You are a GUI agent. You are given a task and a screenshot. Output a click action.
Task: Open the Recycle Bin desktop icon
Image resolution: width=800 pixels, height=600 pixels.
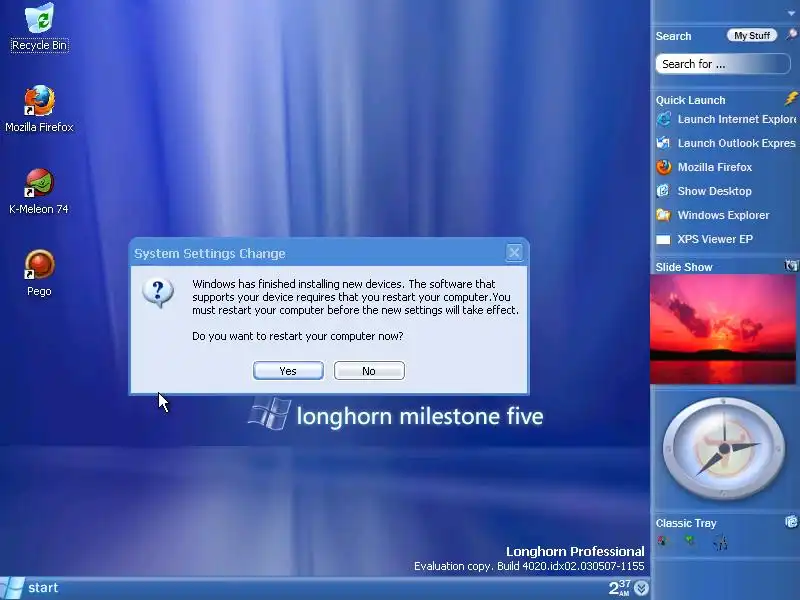[x=39, y=27]
